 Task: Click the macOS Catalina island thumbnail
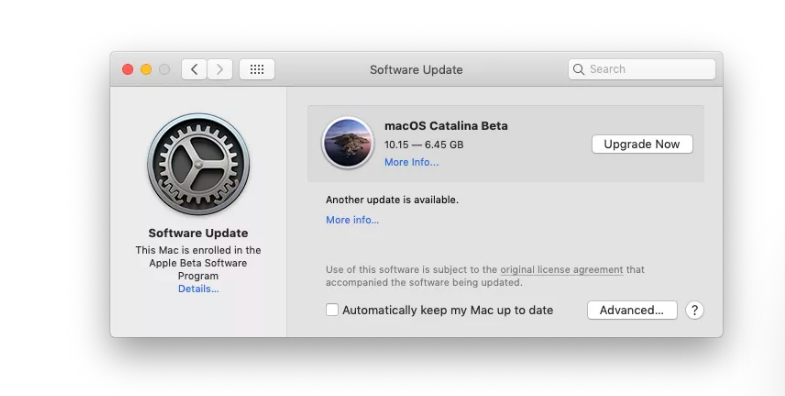(348, 143)
